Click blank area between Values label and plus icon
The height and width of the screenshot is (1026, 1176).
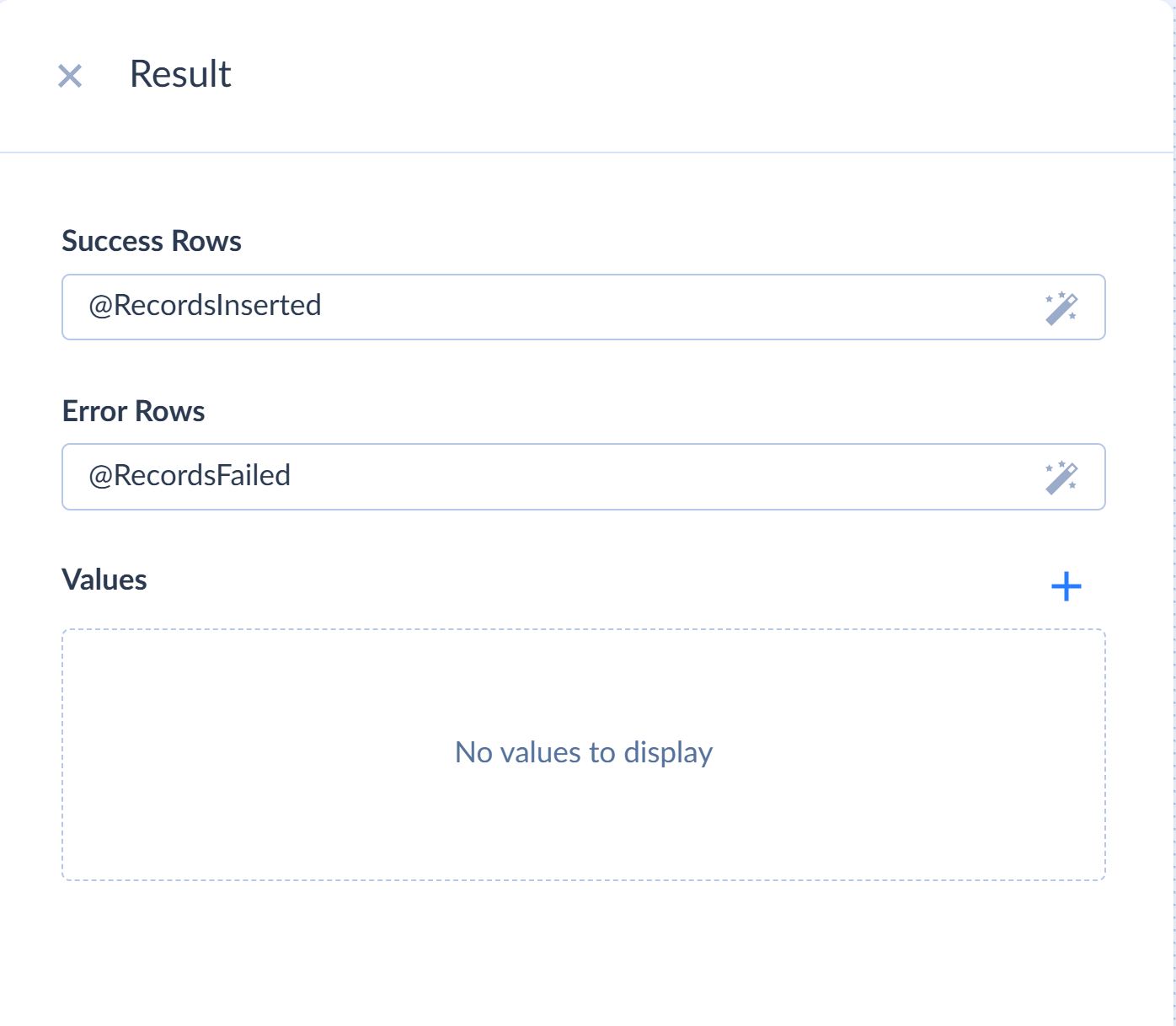click(590, 581)
